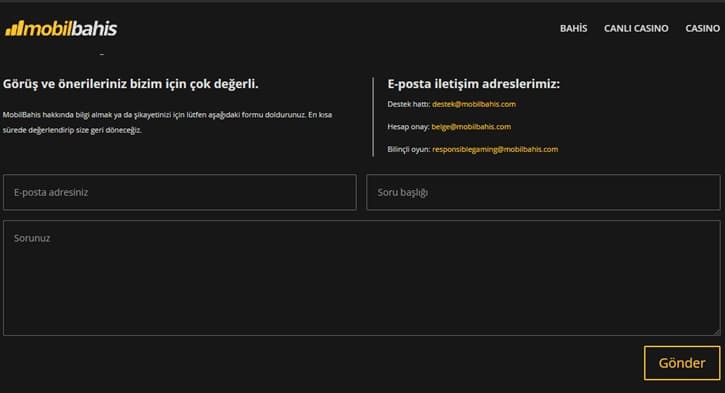Click the 'Destek hattı:' label
This screenshot has width=725, height=393.
(x=409, y=104)
